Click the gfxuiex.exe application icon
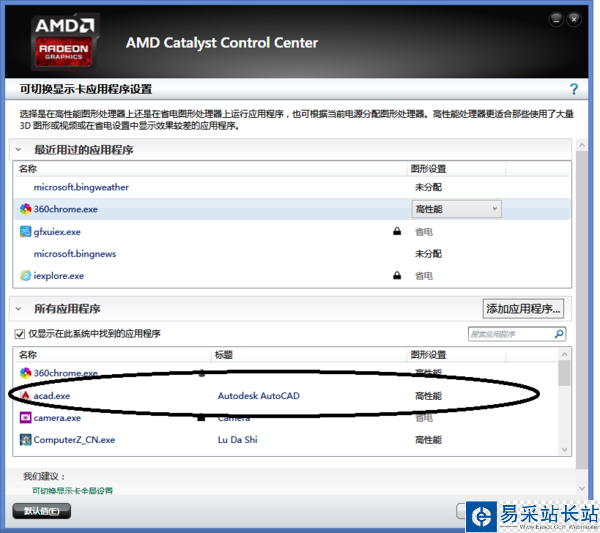This screenshot has width=600, height=533. click(x=25, y=231)
